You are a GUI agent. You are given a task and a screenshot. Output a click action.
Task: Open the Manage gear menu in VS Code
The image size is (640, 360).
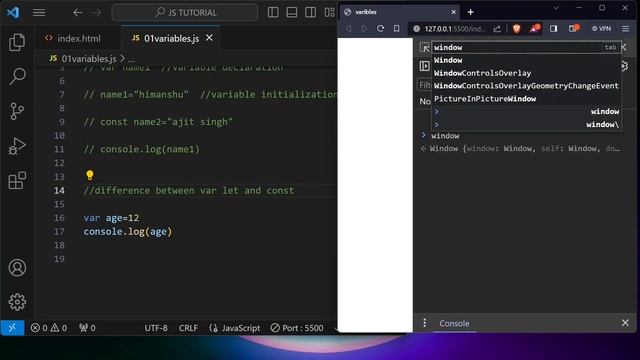(17, 302)
